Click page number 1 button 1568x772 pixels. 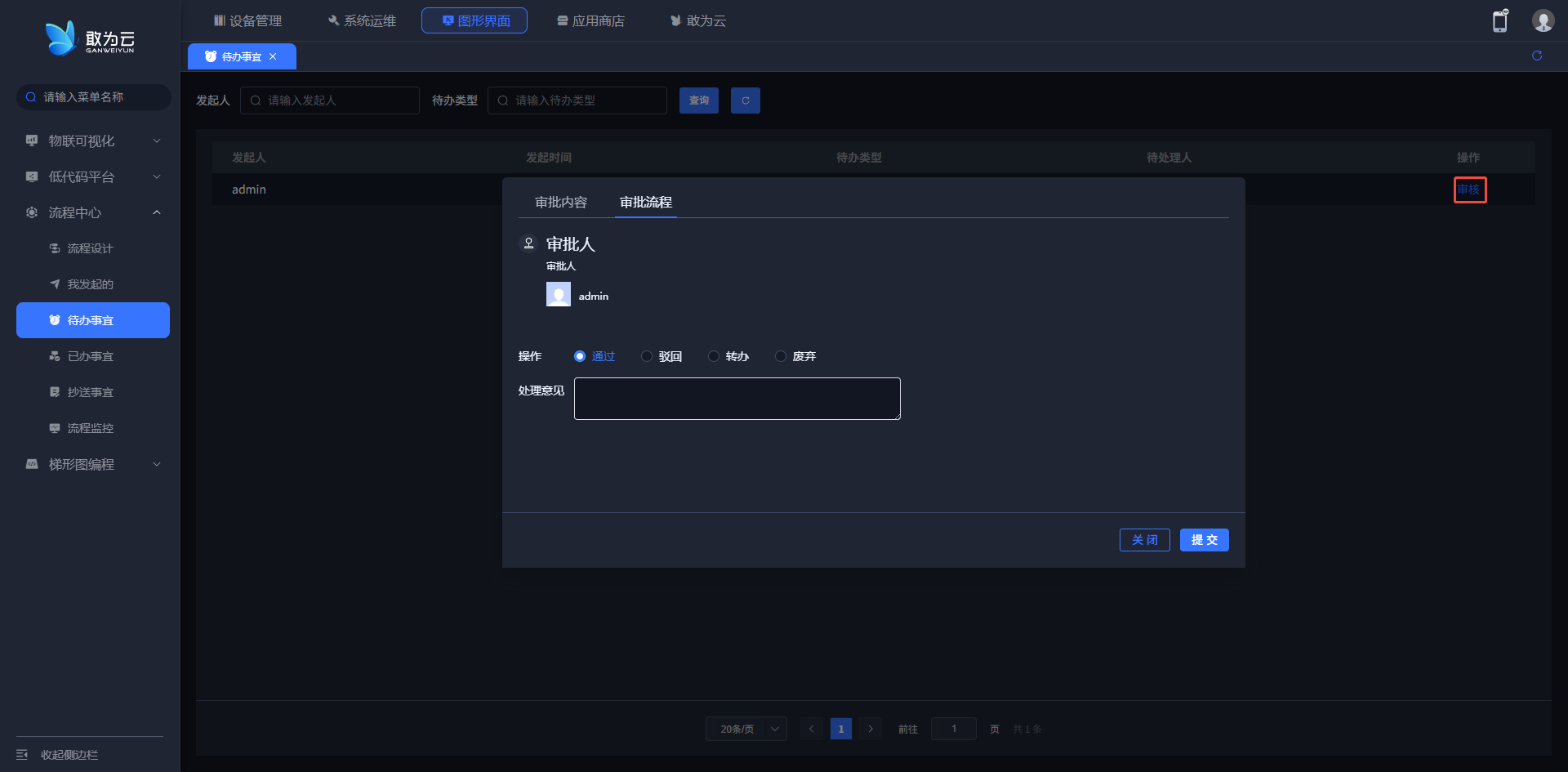point(841,729)
